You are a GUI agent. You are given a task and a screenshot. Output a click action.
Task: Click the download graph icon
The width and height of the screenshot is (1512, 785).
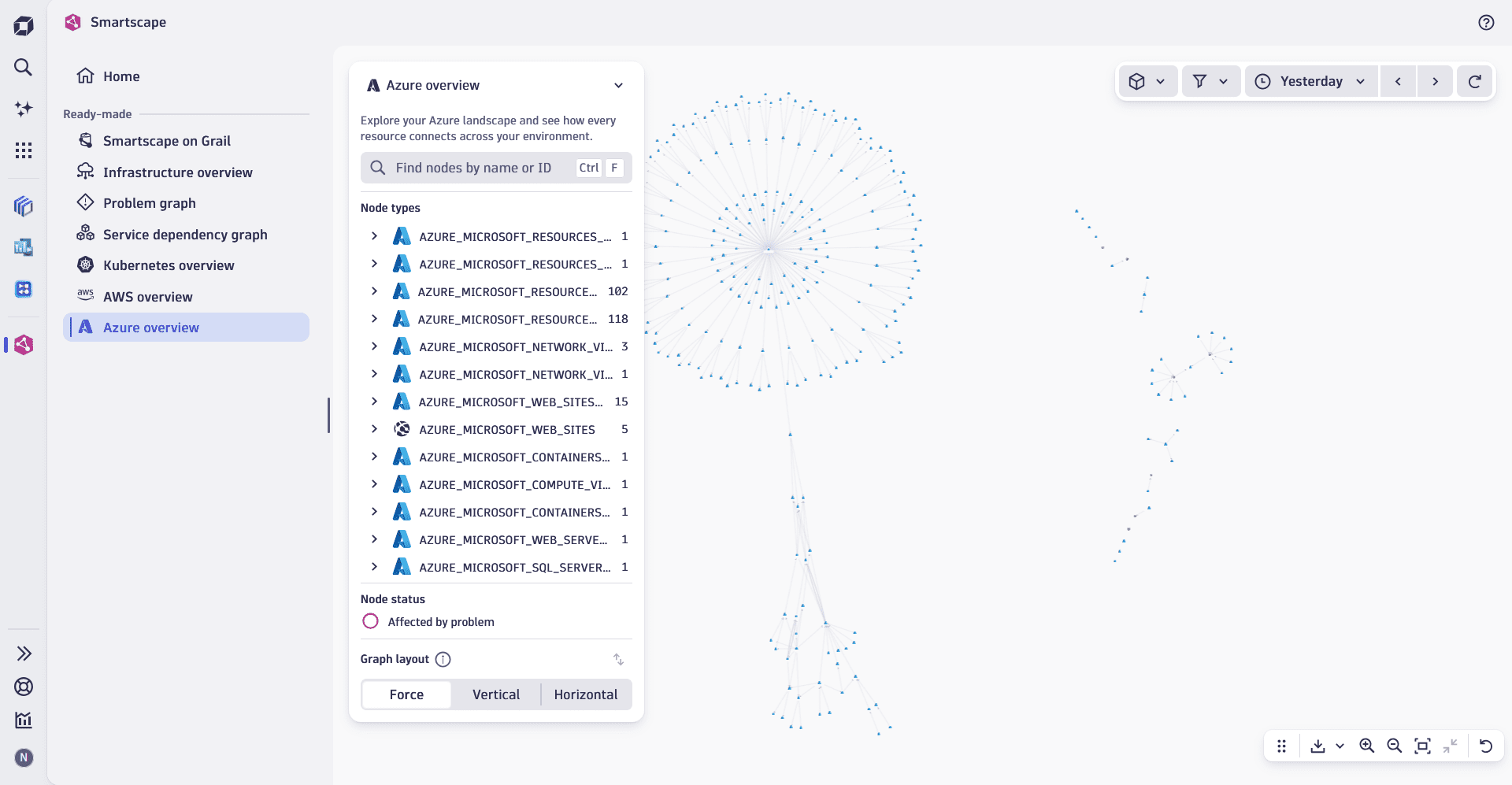pyautogui.click(x=1317, y=746)
